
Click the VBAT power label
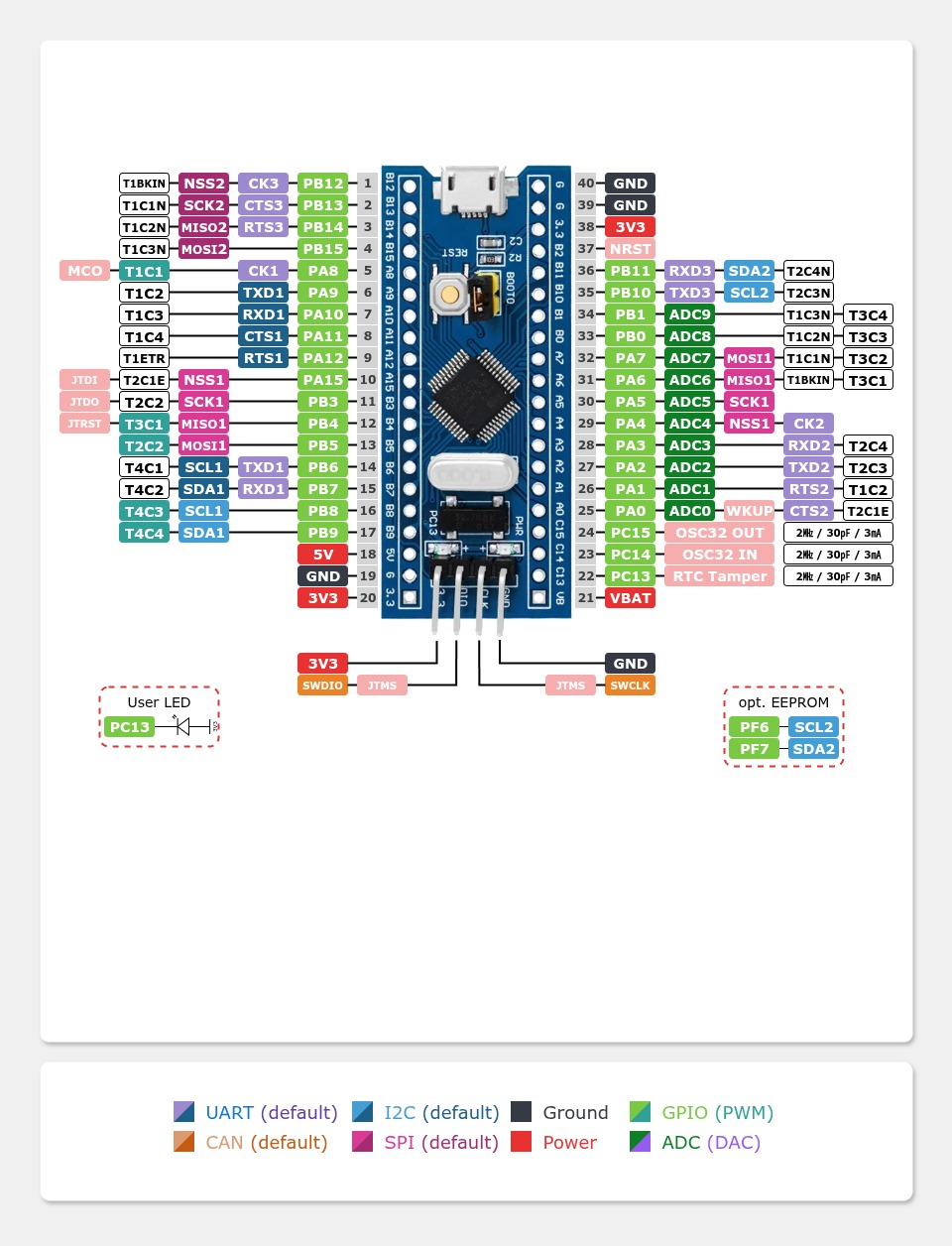tap(630, 598)
